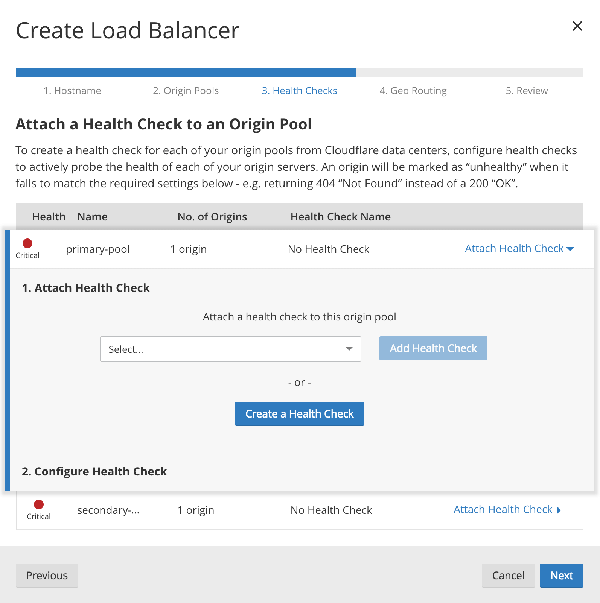600x603 pixels.
Task: Go to the 1. Hostname step
Action: coord(72,91)
